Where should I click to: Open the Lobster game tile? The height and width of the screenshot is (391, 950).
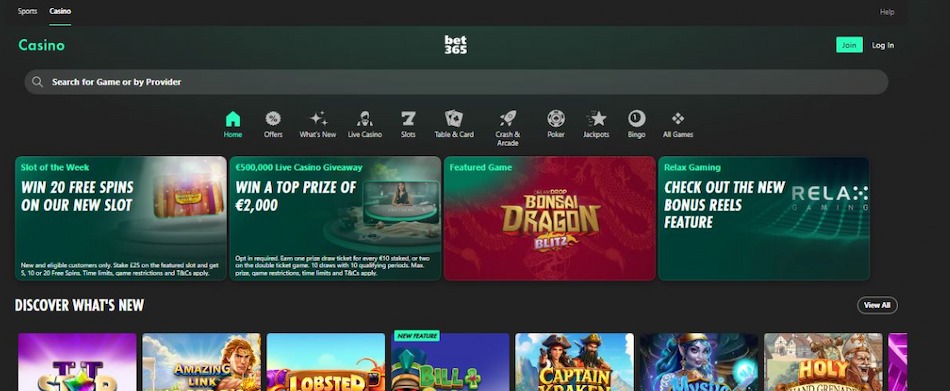[x=326, y=362]
